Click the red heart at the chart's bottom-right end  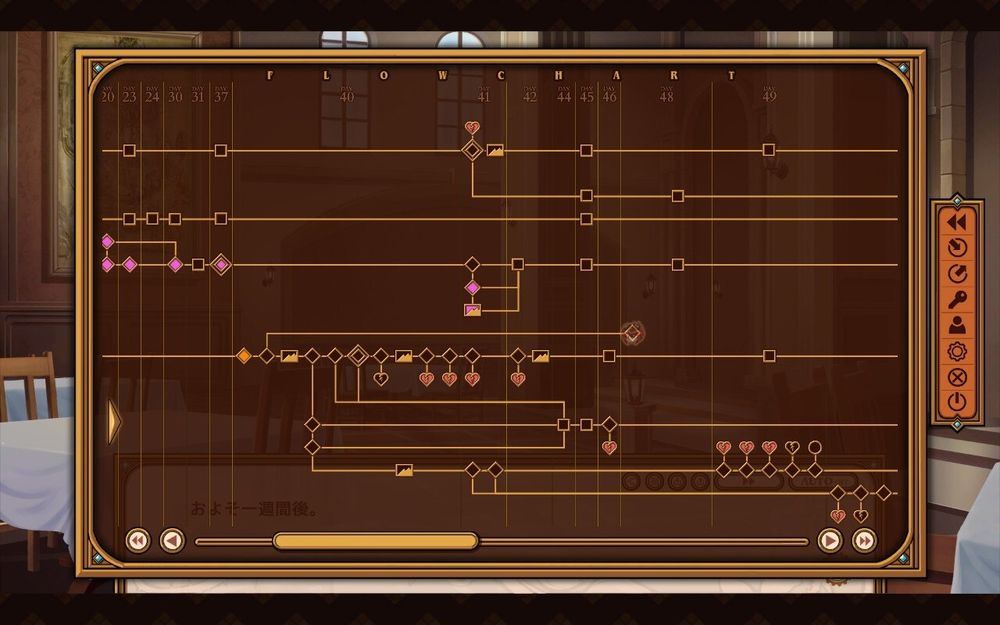837,516
